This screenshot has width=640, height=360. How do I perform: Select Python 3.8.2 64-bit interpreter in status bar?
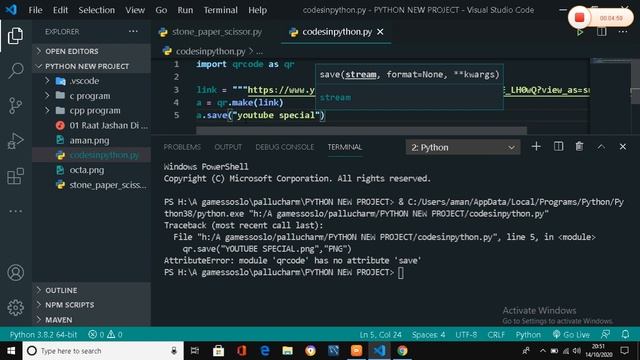coord(43,335)
